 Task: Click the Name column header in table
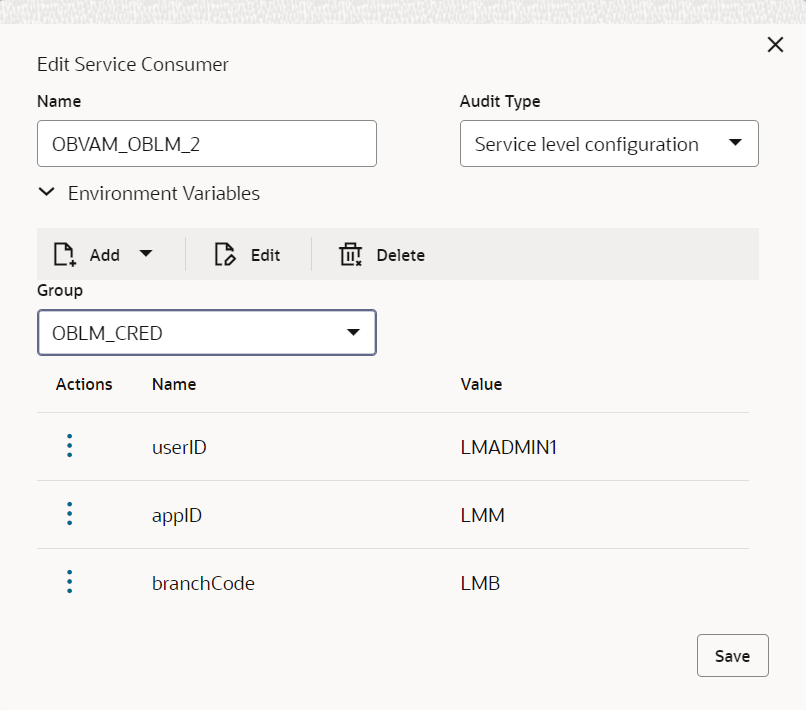tap(174, 384)
